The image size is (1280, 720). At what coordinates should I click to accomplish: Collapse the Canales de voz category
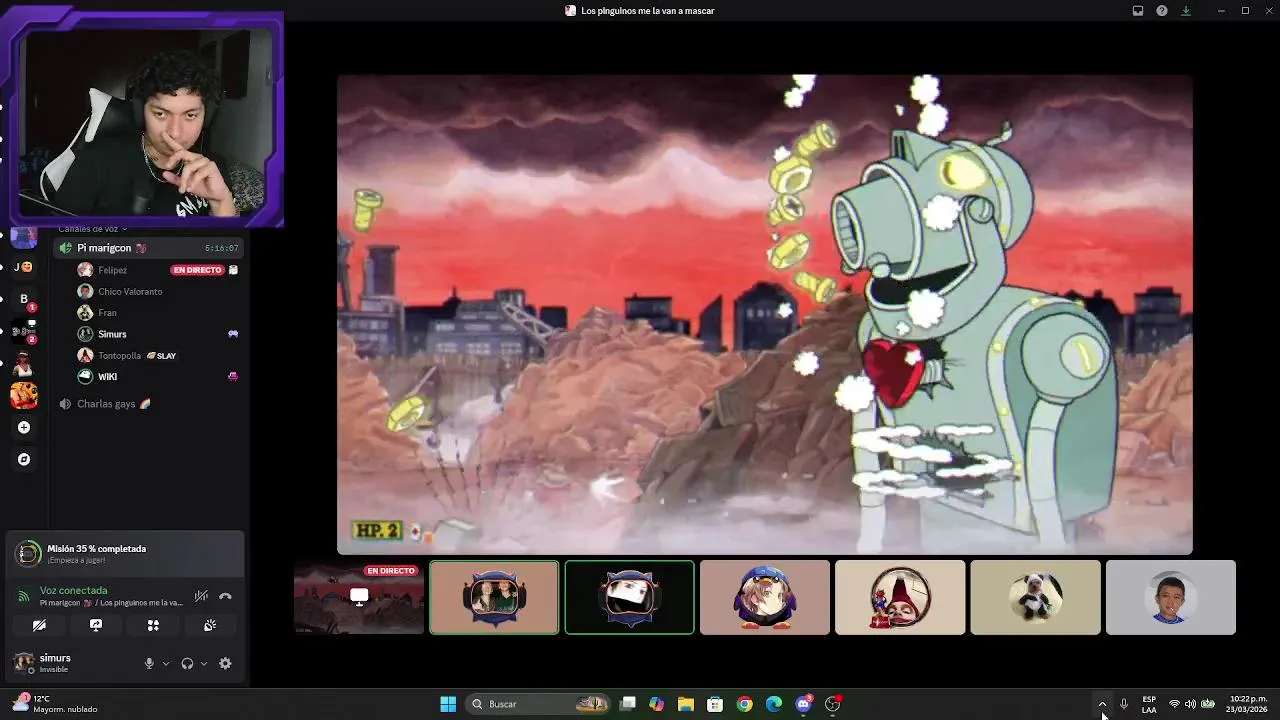click(x=92, y=229)
